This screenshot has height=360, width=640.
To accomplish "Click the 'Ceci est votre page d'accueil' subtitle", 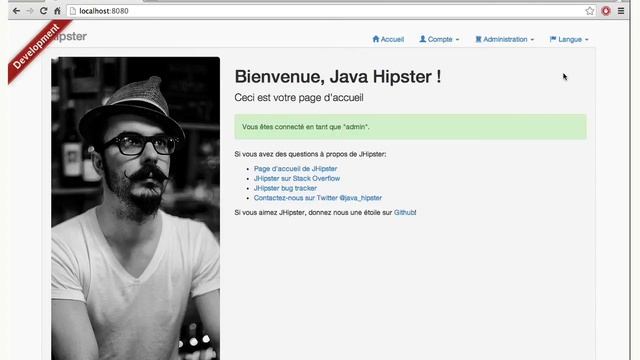I will [299, 98].
